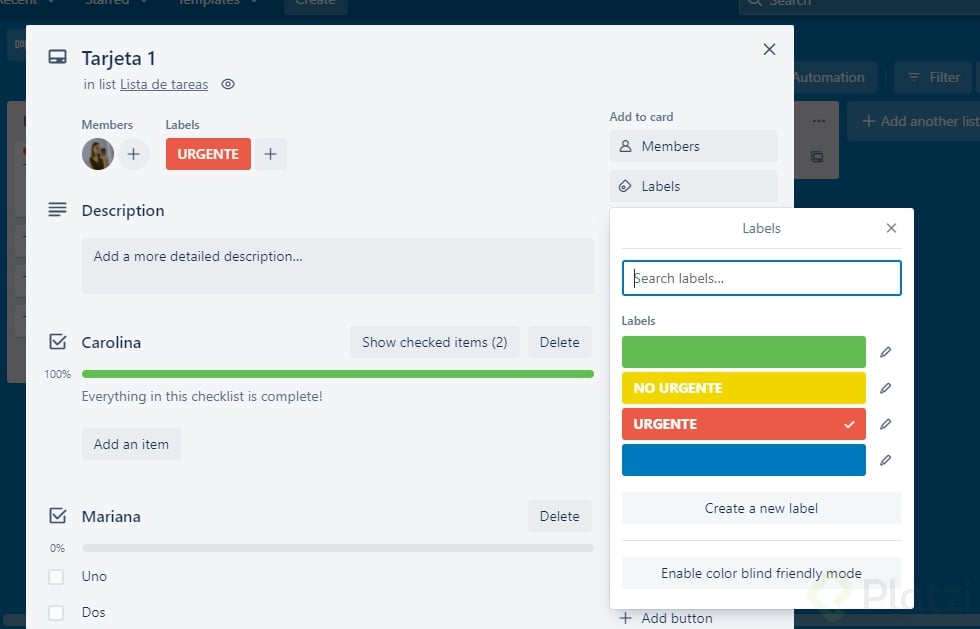Show checked items in Carolina checklist
980x629 pixels.
(x=434, y=342)
